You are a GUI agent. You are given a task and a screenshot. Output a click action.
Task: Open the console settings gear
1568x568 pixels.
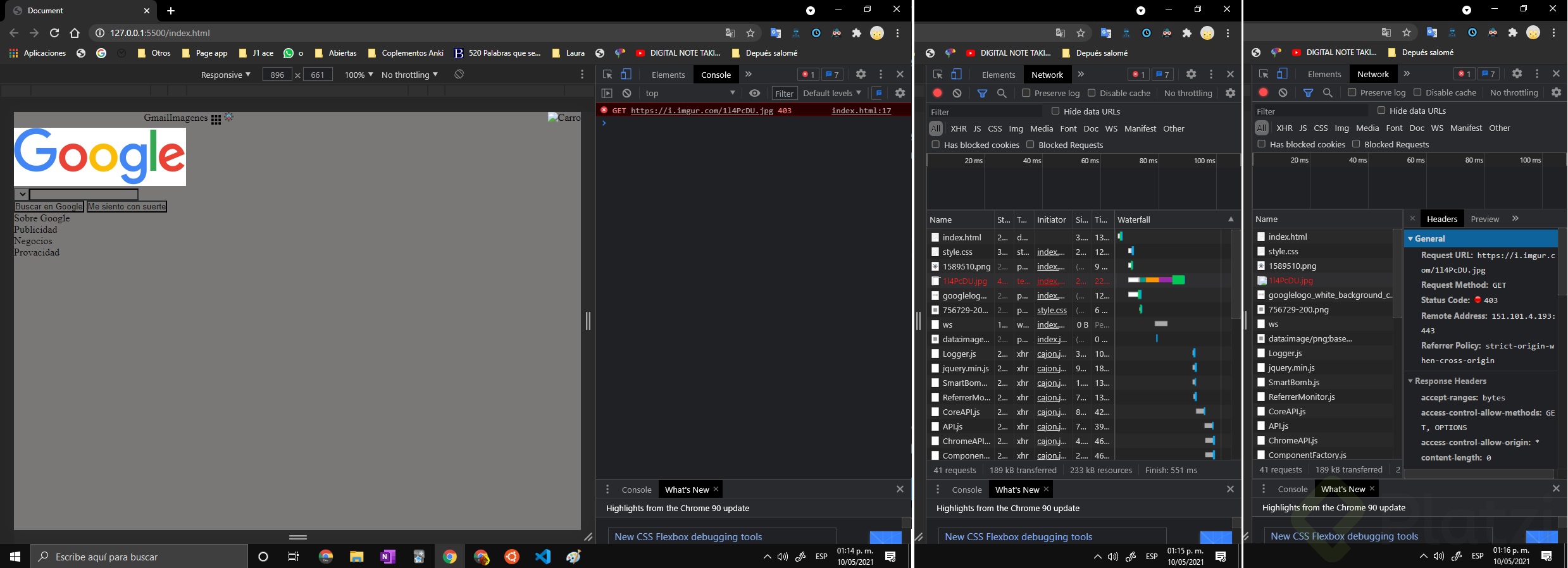click(x=900, y=93)
